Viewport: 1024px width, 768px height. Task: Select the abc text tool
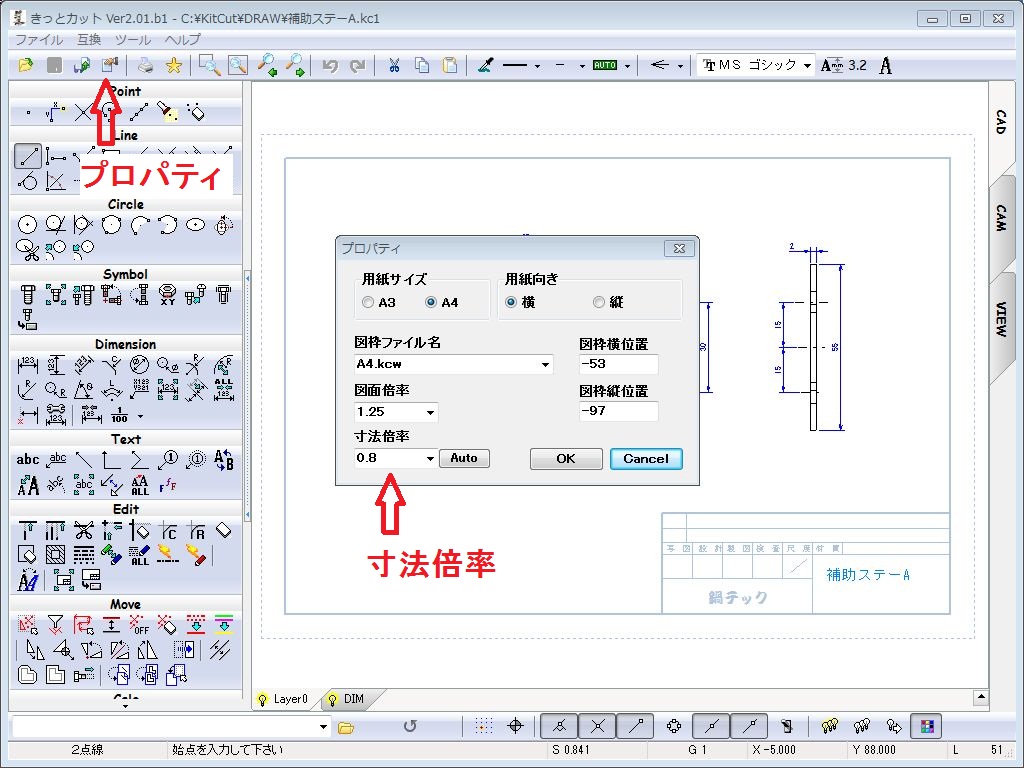27,460
